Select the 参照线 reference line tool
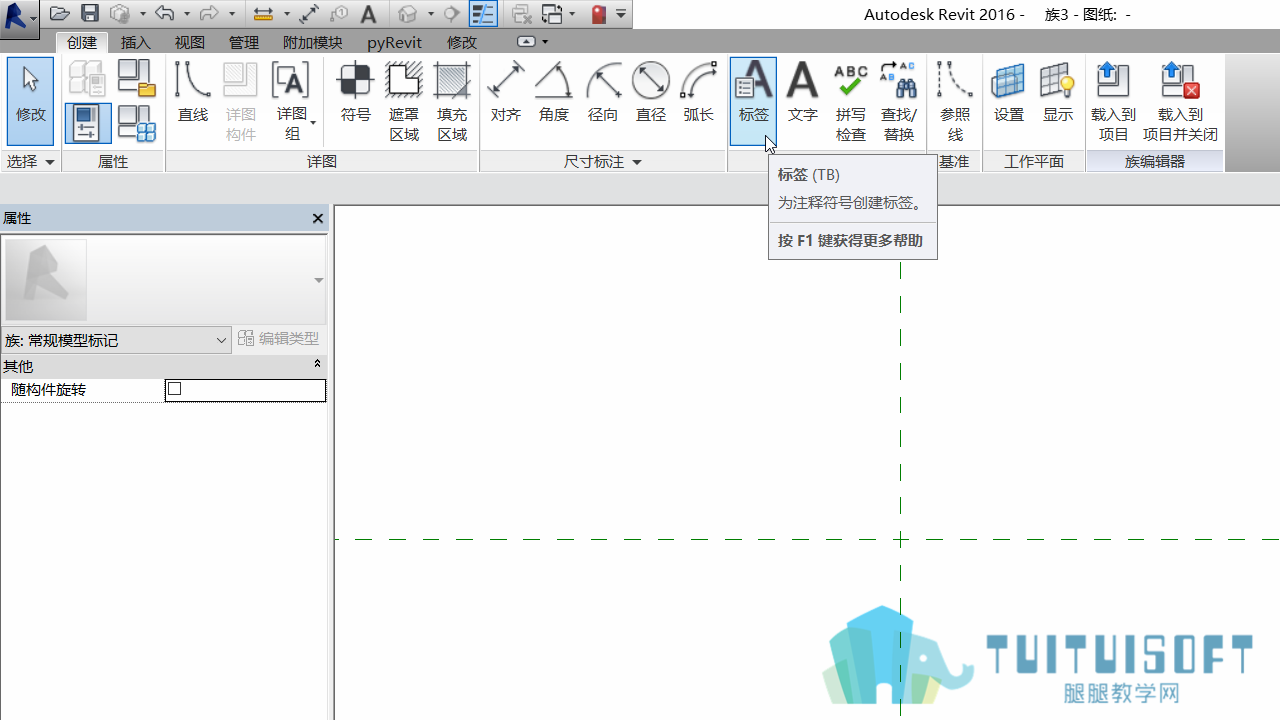1280x720 pixels. tap(955, 102)
